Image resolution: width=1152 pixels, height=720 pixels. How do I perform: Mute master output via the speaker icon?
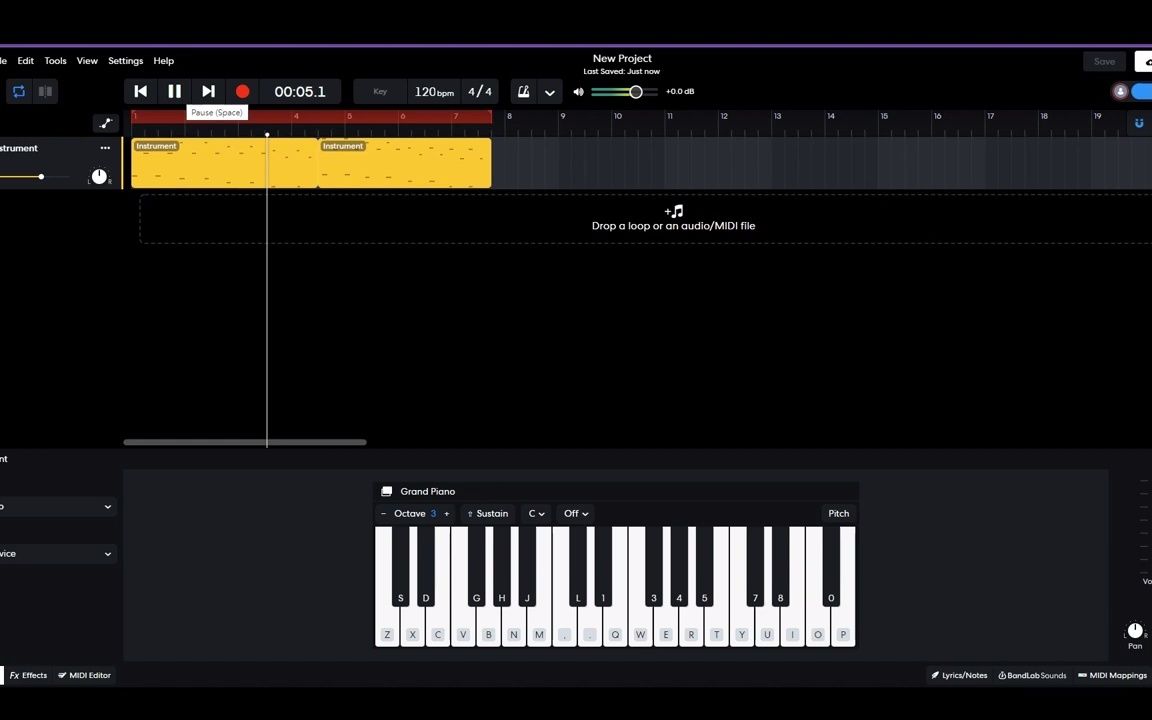(578, 91)
